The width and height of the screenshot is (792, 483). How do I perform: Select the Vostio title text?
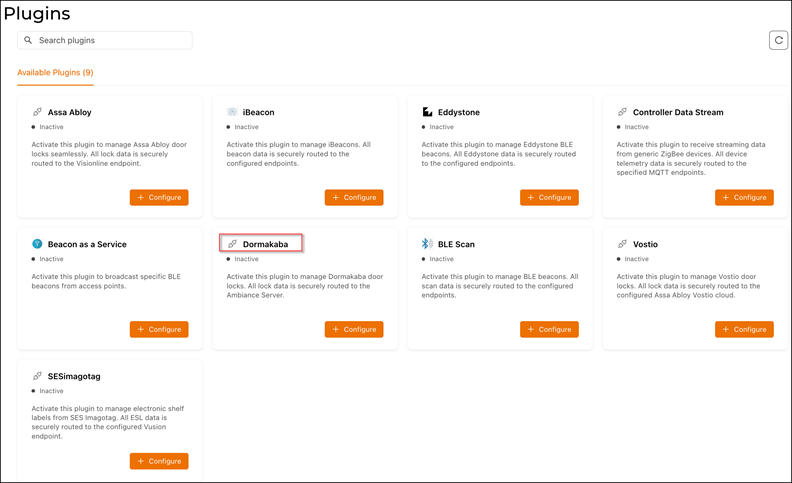pos(645,244)
